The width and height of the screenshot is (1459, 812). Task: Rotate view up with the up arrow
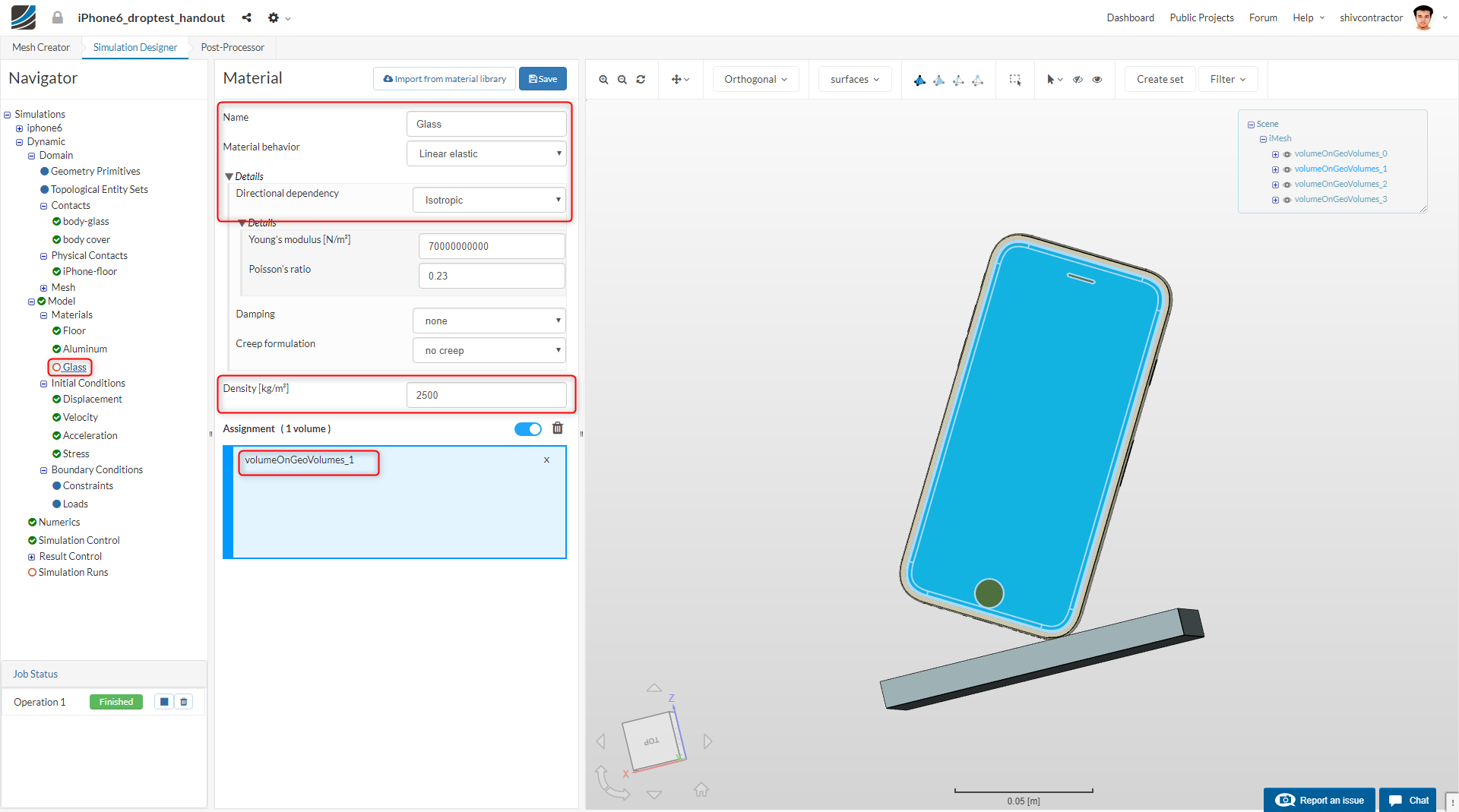tap(654, 687)
